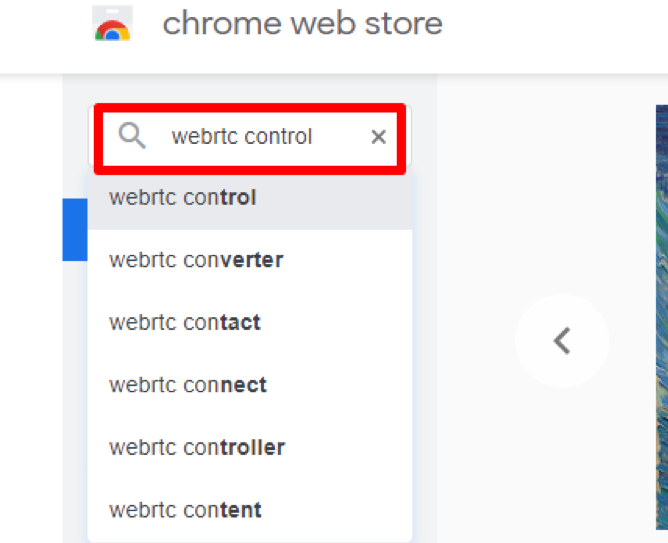Click the Chrome Web Store logo icon

tap(112, 23)
